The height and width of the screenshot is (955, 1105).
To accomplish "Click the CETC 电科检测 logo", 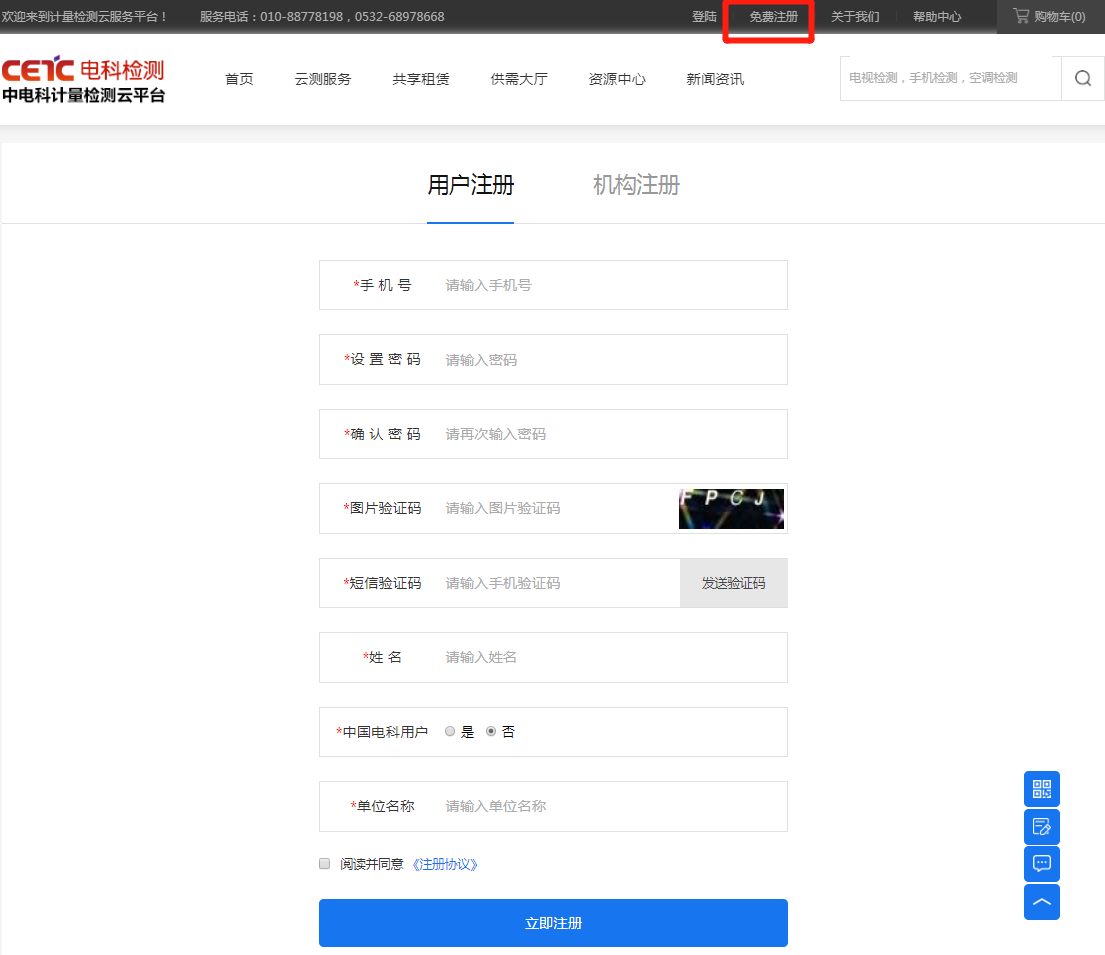I will coord(83,80).
